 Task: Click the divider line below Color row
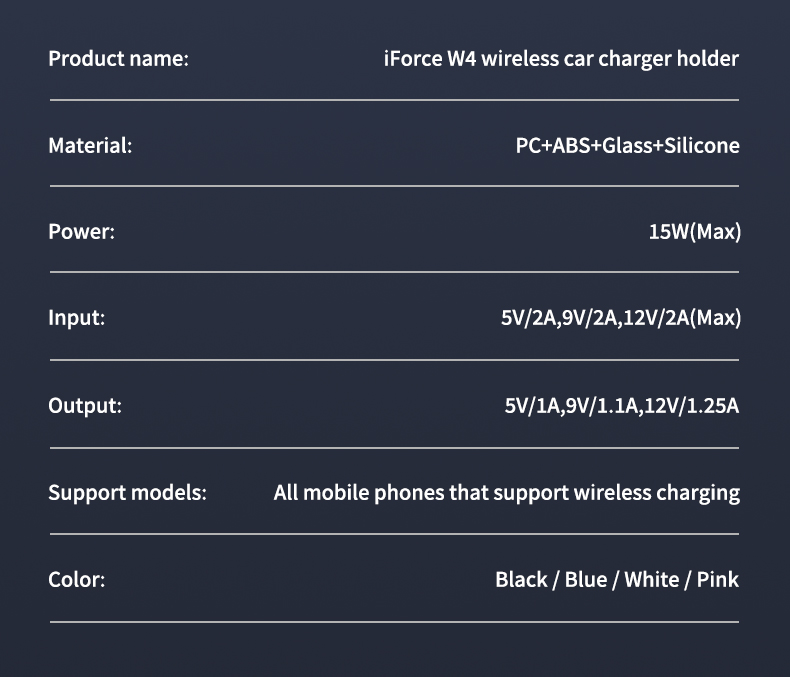pyautogui.click(x=394, y=622)
